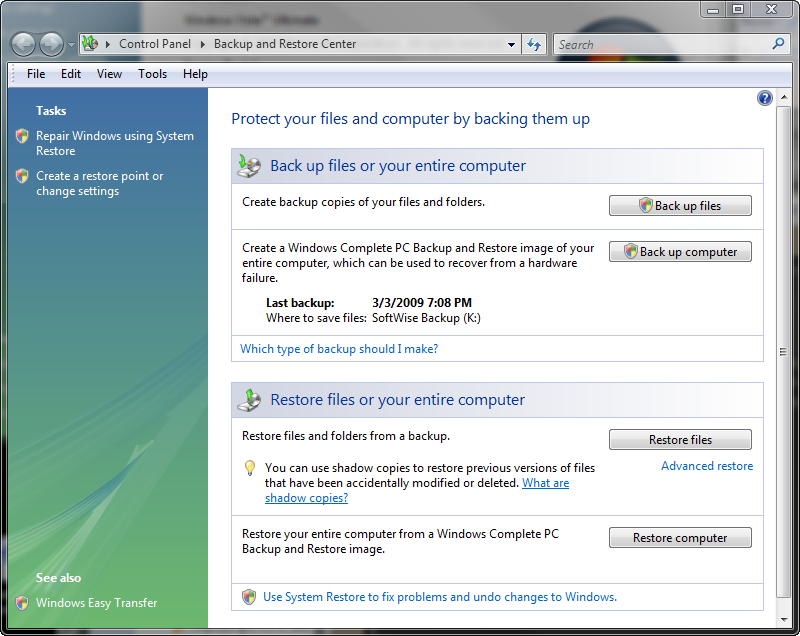Screen dimensions: 800x636
Task: Click the Refresh button in address bar
Action: tap(534, 44)
